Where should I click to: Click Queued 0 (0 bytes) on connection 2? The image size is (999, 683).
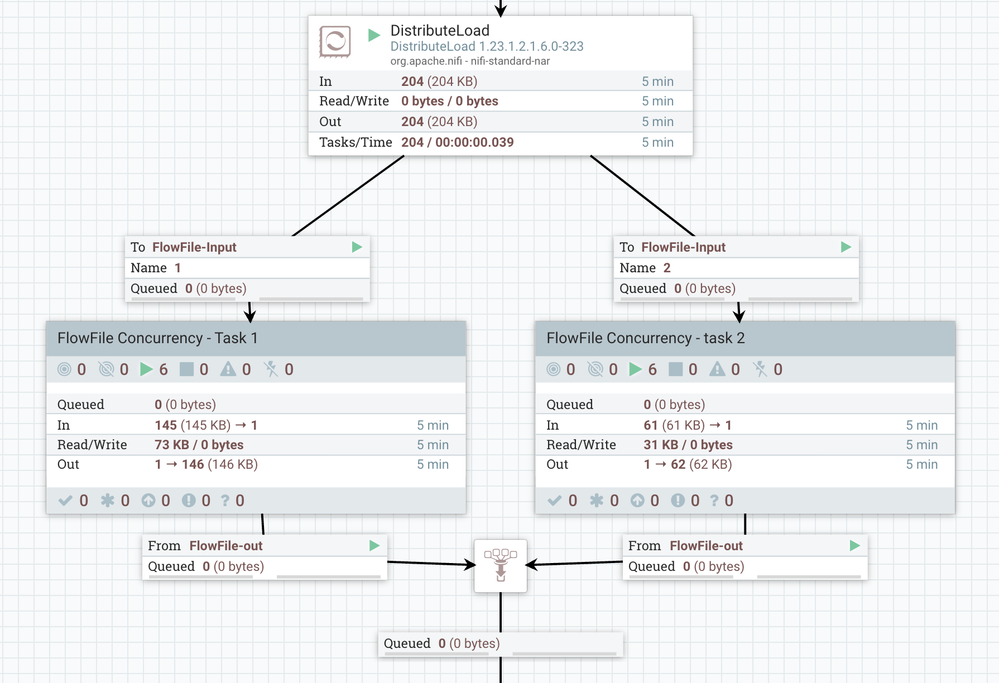(x=678, y=289)
